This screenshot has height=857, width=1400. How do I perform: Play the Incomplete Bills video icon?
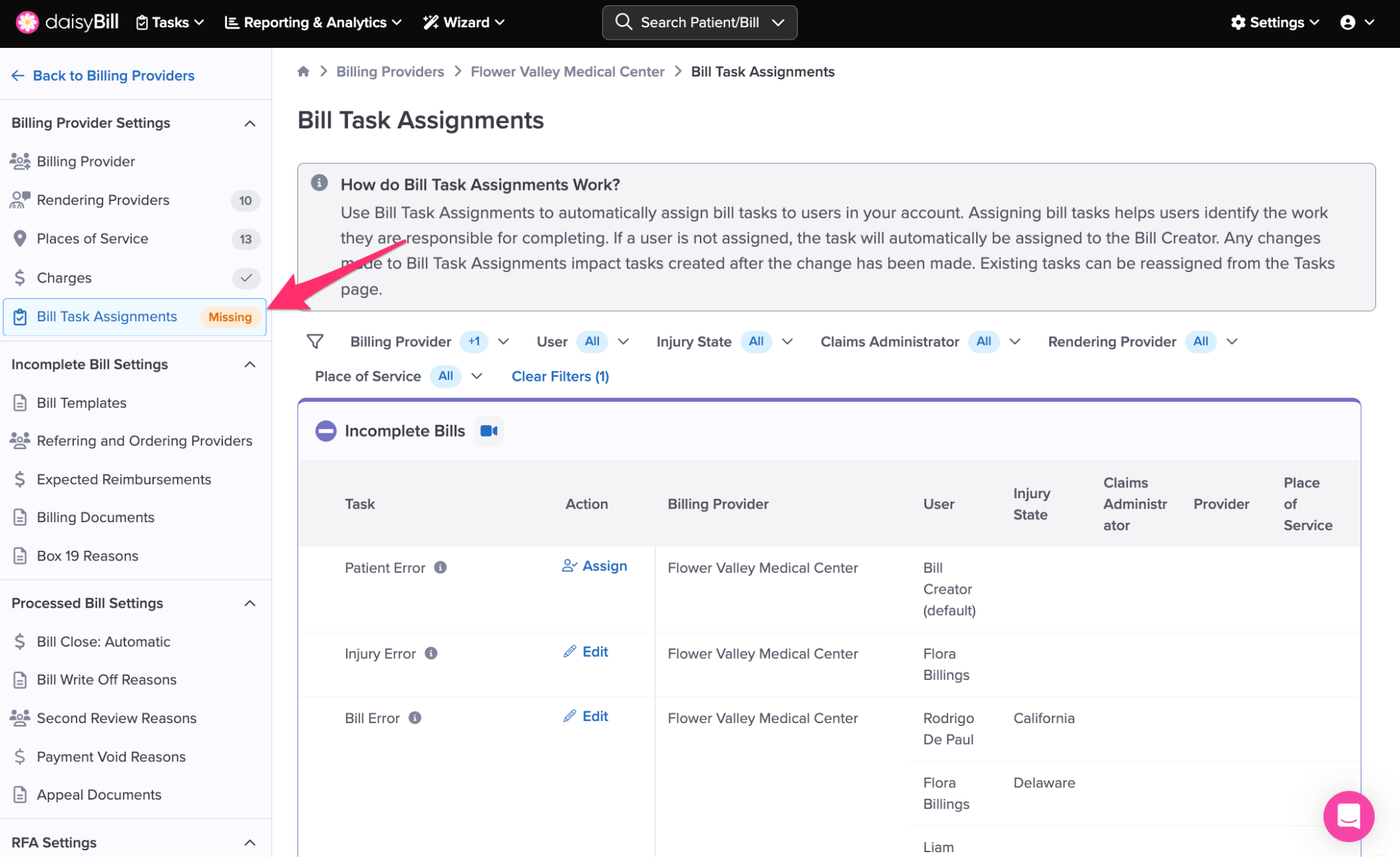(x=489, y=431)
